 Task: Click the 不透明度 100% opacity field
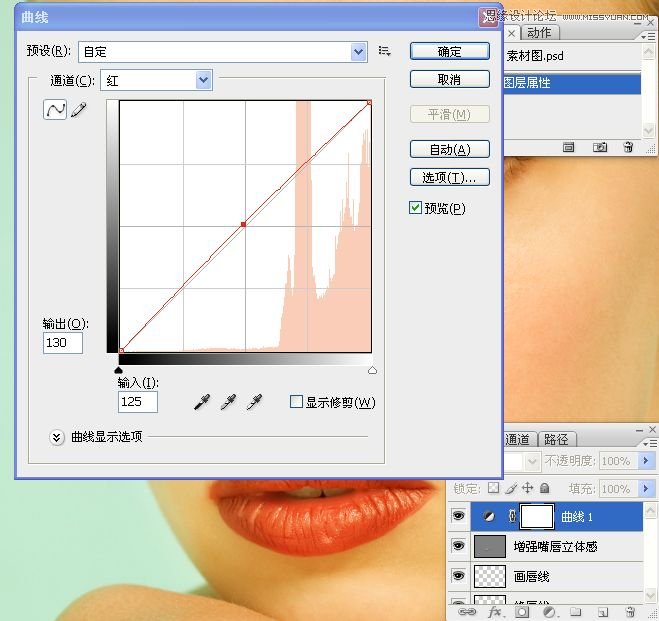point(618,461)
